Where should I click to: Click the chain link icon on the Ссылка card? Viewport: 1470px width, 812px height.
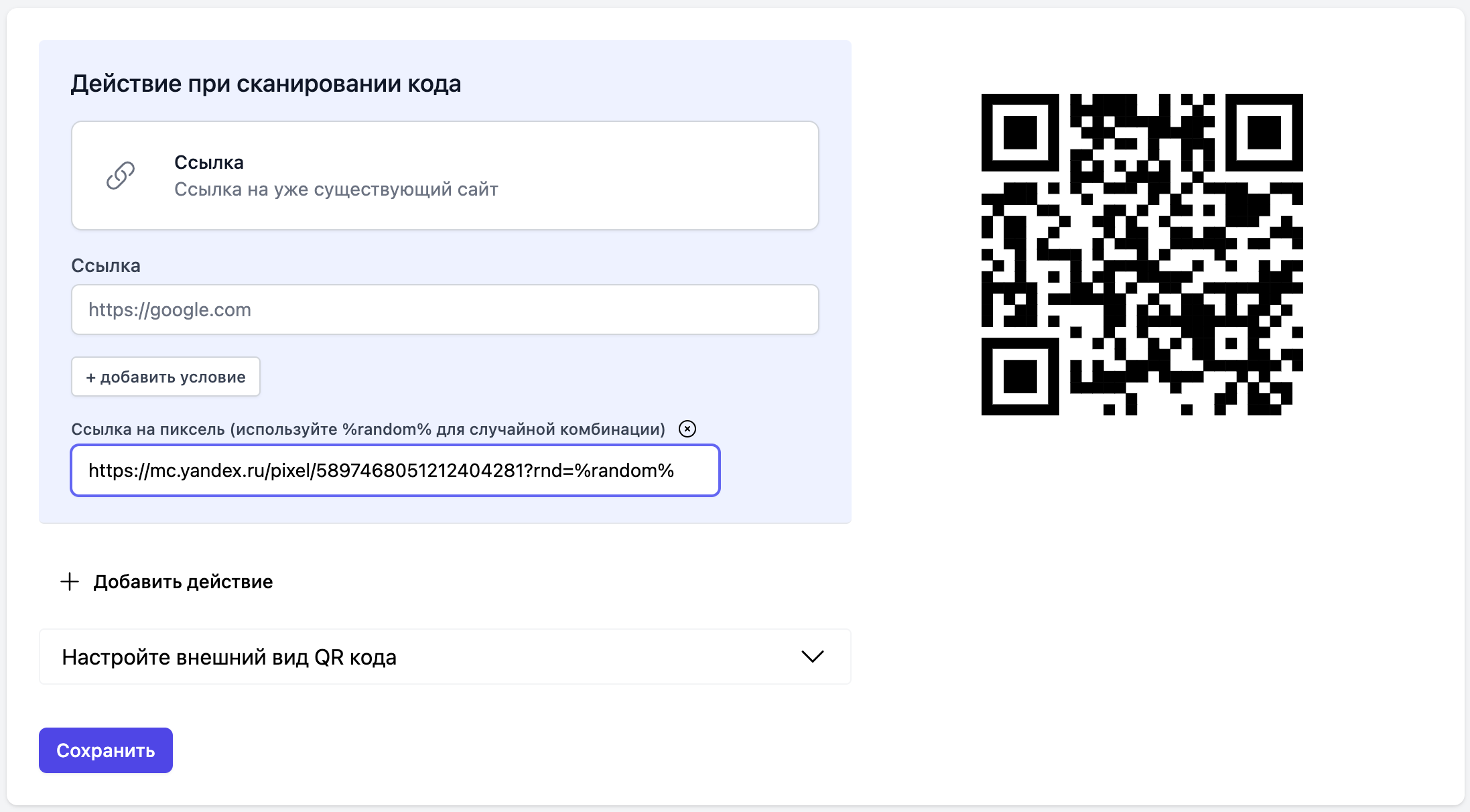click(119, 176)
